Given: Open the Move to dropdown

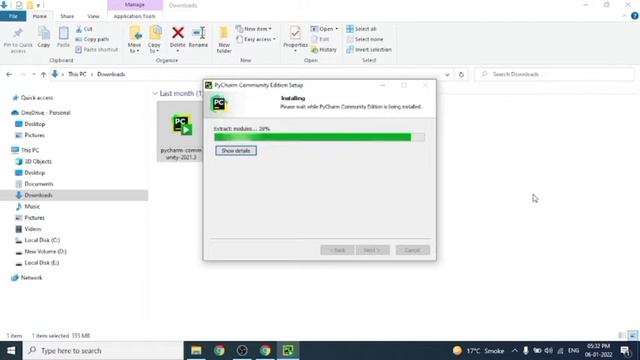Looking at the screenshot, I should coord(134,40).
